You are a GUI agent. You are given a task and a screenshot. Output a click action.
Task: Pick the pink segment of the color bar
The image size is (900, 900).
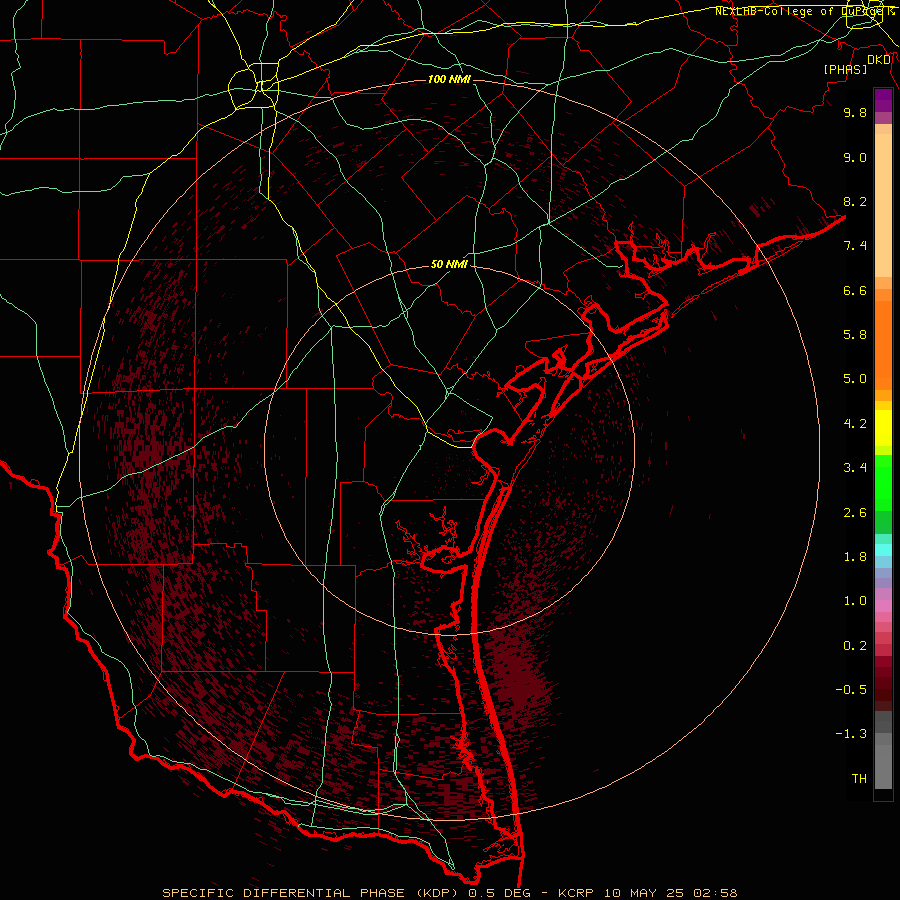(x=883, y=606)
